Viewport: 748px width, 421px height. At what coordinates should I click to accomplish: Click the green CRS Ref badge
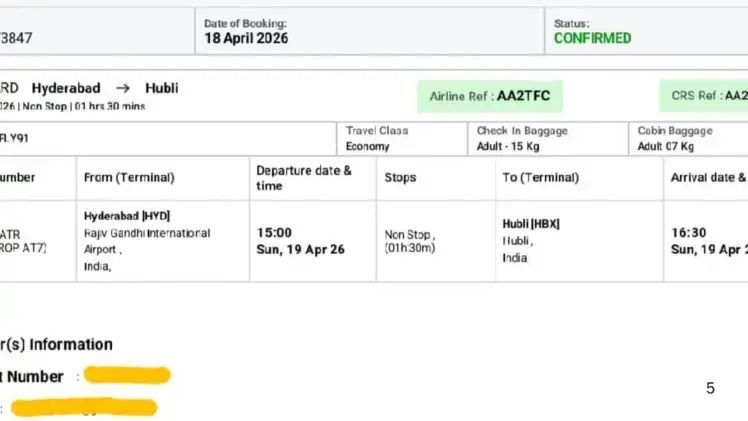pos(709,96)
